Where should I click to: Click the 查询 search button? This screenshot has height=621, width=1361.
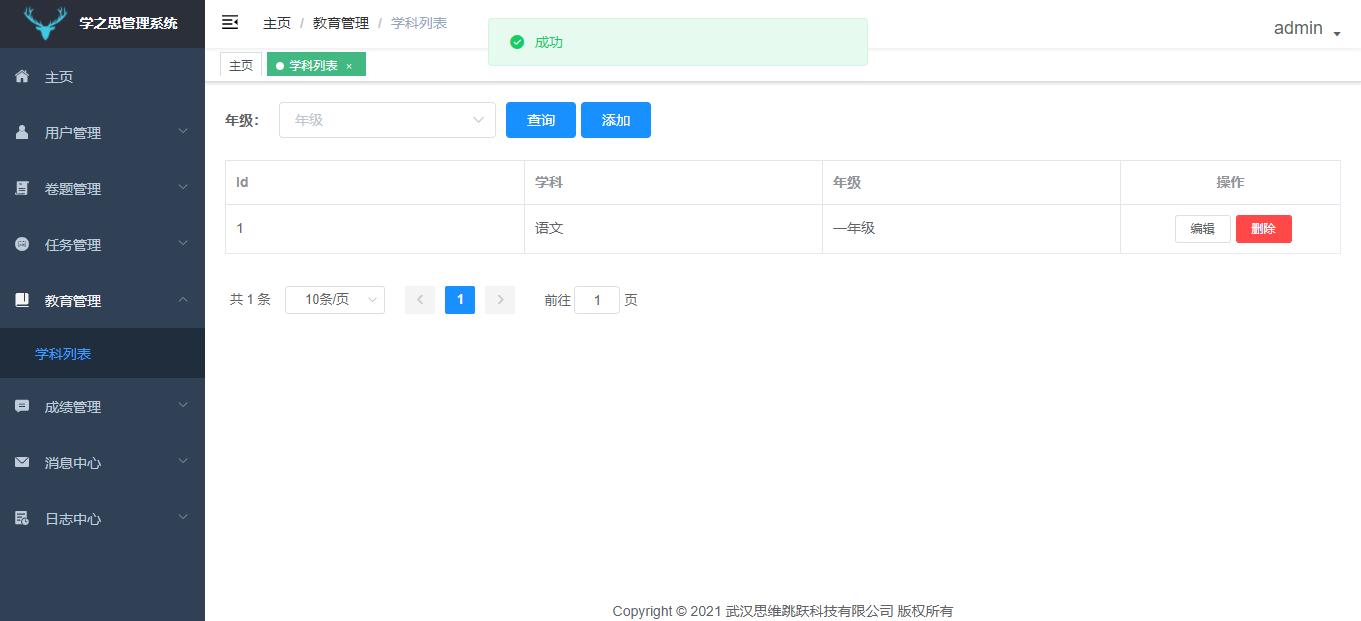[x=541, y=120]
